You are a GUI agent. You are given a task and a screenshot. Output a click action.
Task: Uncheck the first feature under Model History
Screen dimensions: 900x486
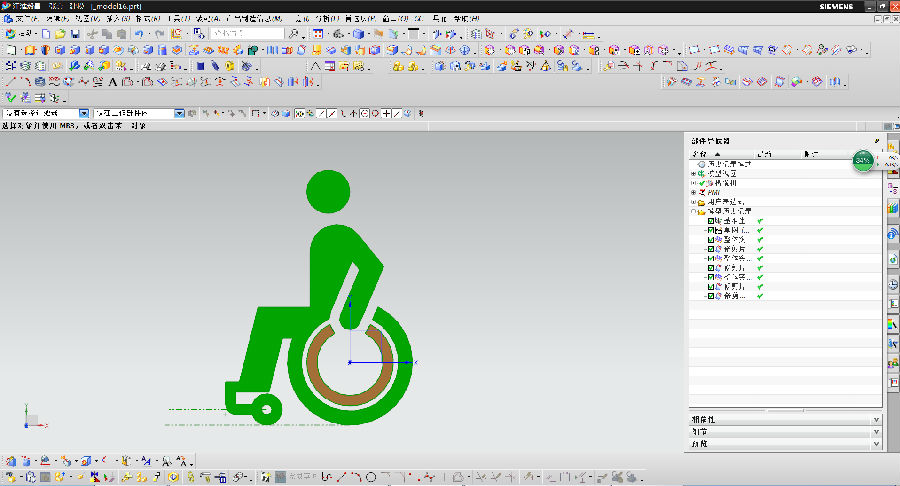(x=711, y=221)
